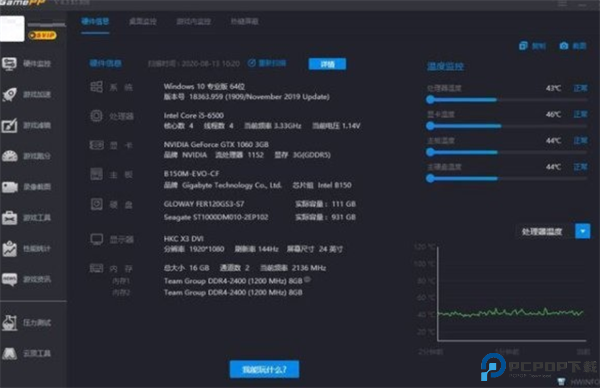Click the text "Windows 10 专业版 64位"

click(x=204, y=86)
